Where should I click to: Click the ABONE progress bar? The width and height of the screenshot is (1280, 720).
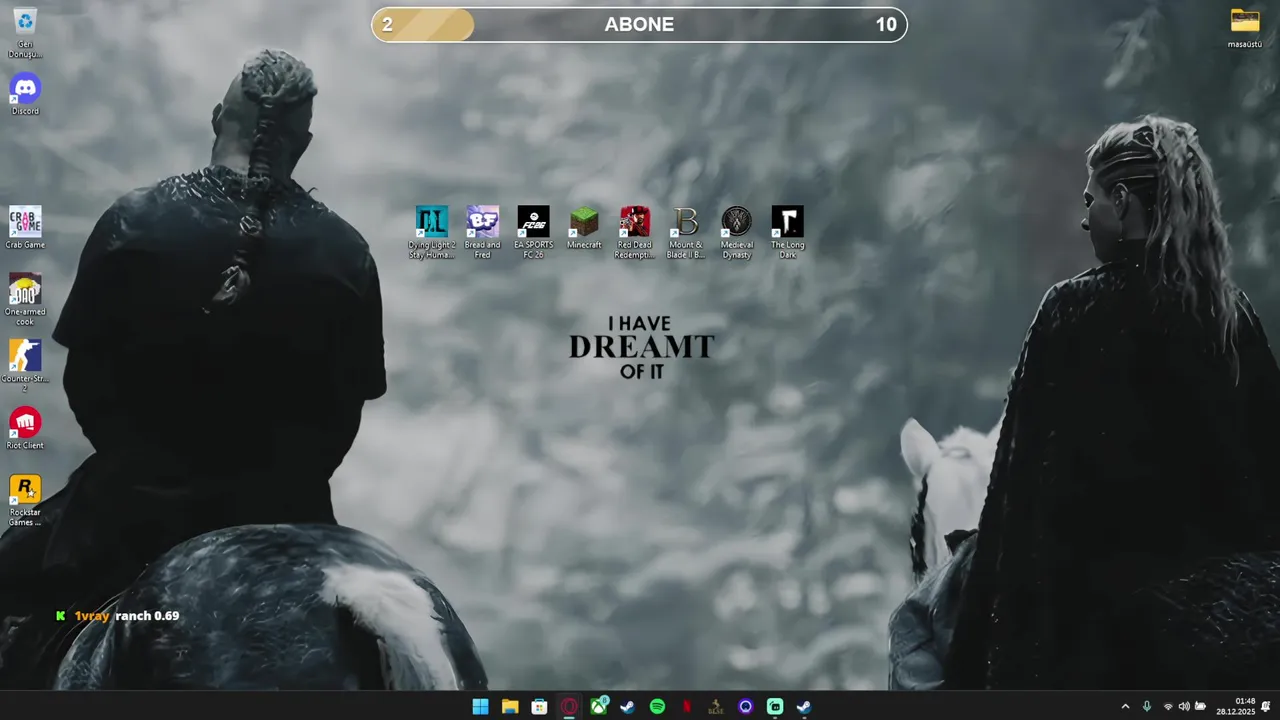pos(639,25)
